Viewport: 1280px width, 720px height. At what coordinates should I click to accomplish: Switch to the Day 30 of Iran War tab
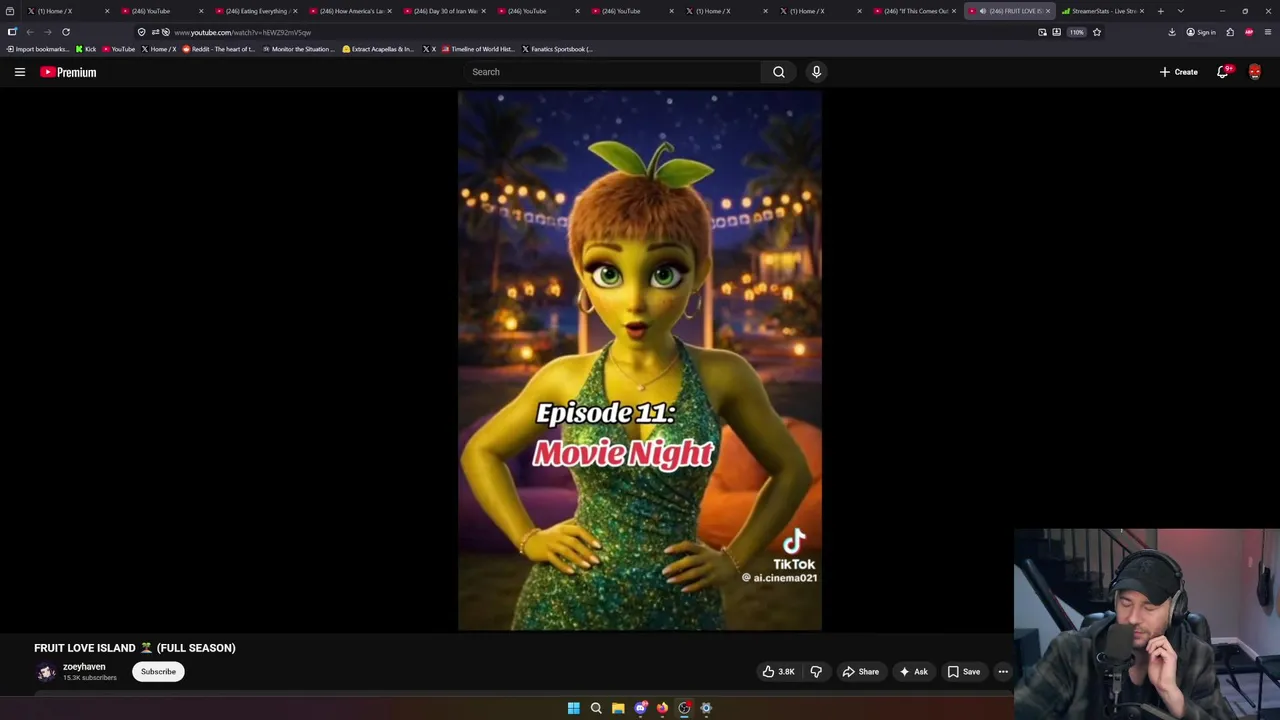click(443, 11)
